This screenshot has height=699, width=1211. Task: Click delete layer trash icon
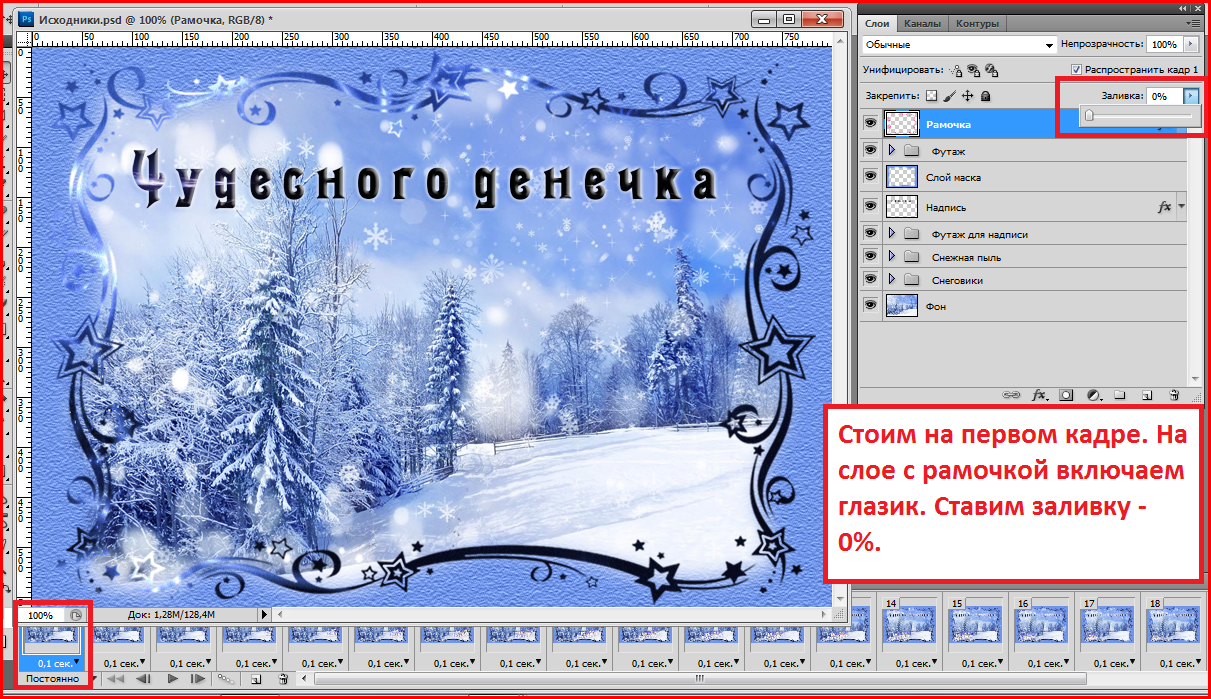click(1174, 394)
